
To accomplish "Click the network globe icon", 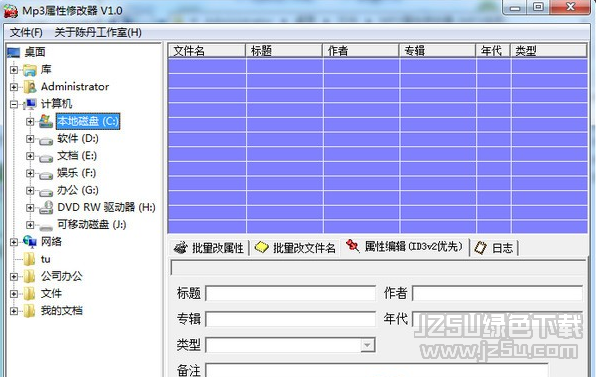I will tap(30, 242).
